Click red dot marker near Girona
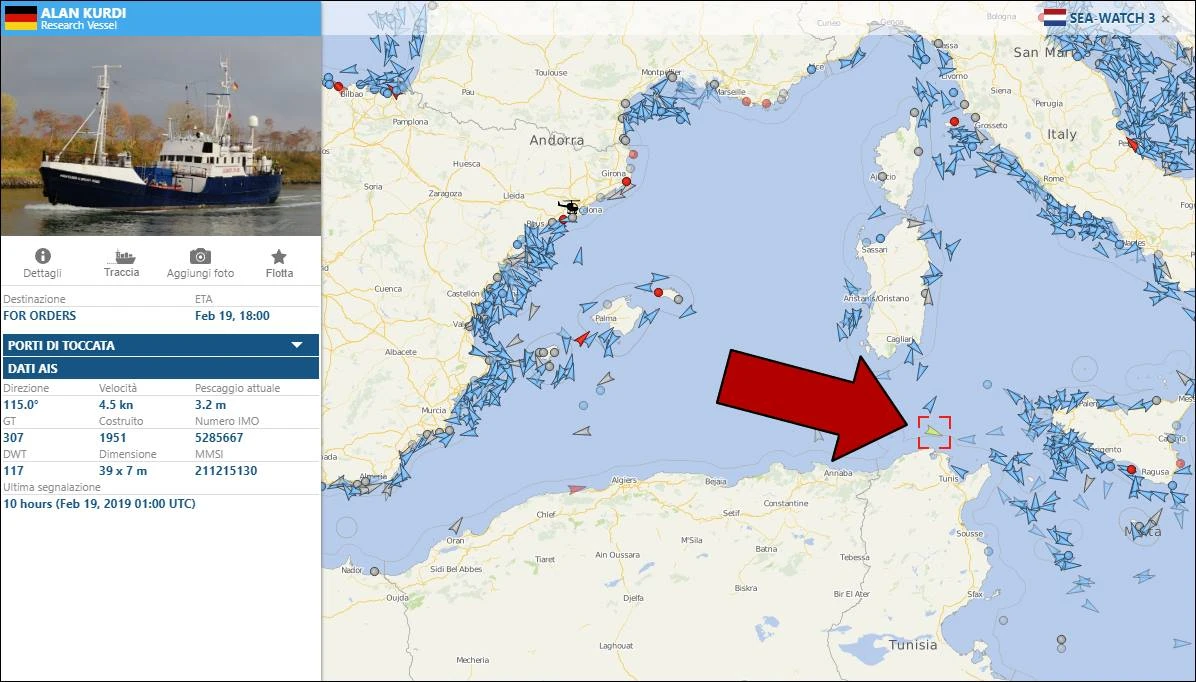 [x=626, y=182]
